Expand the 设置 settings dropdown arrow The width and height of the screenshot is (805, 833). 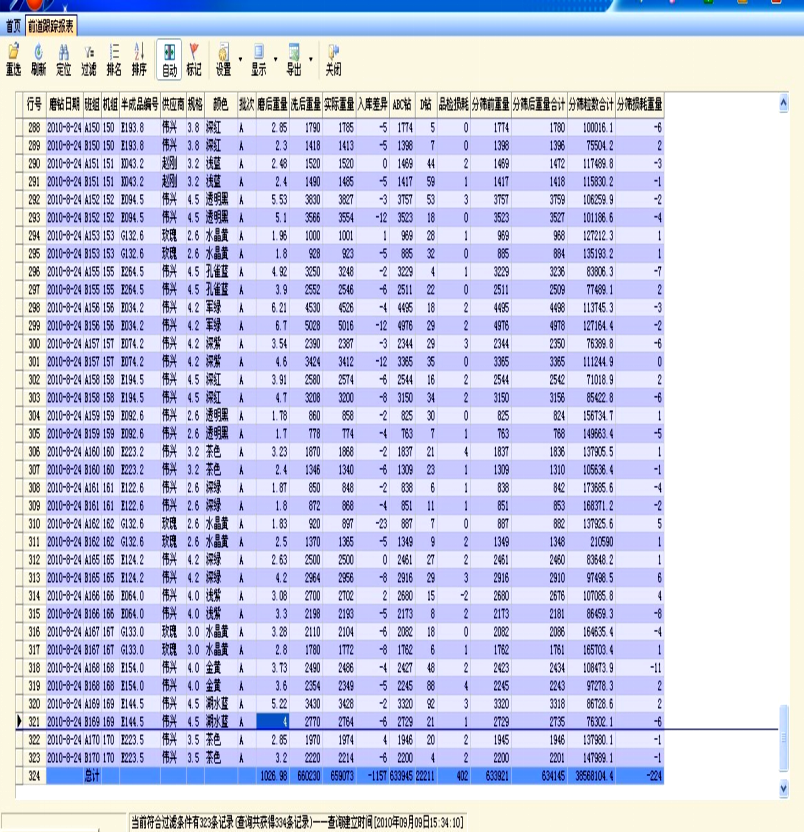(239, 58)
